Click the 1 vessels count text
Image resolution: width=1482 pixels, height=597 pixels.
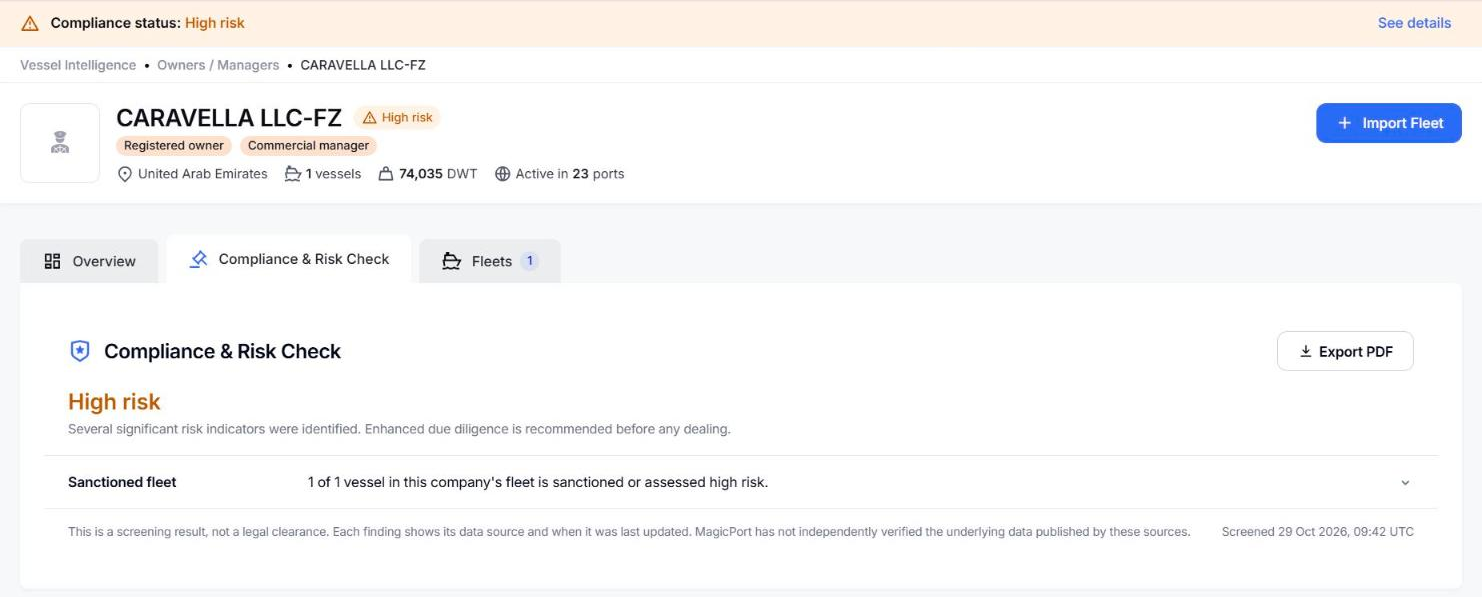click(x=334, y=174)
